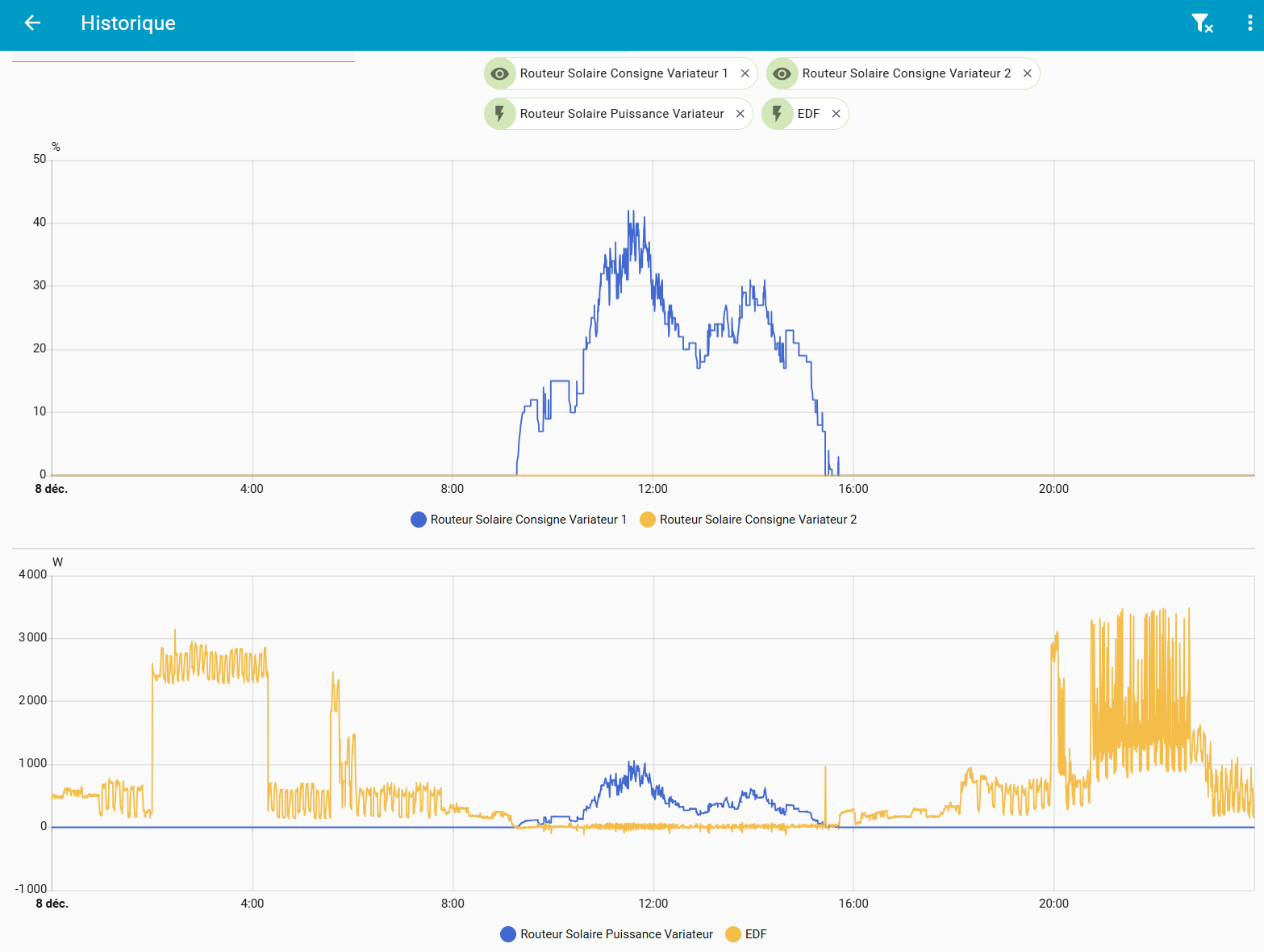The image size is (1264, 952).
Task: Click blue swatch of Consigne Variateur 1 legend
Action: (x=419, y=520)
